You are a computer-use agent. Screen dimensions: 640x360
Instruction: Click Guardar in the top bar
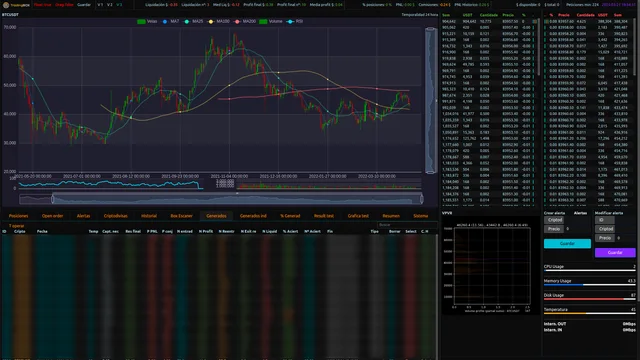coord(84,5)
